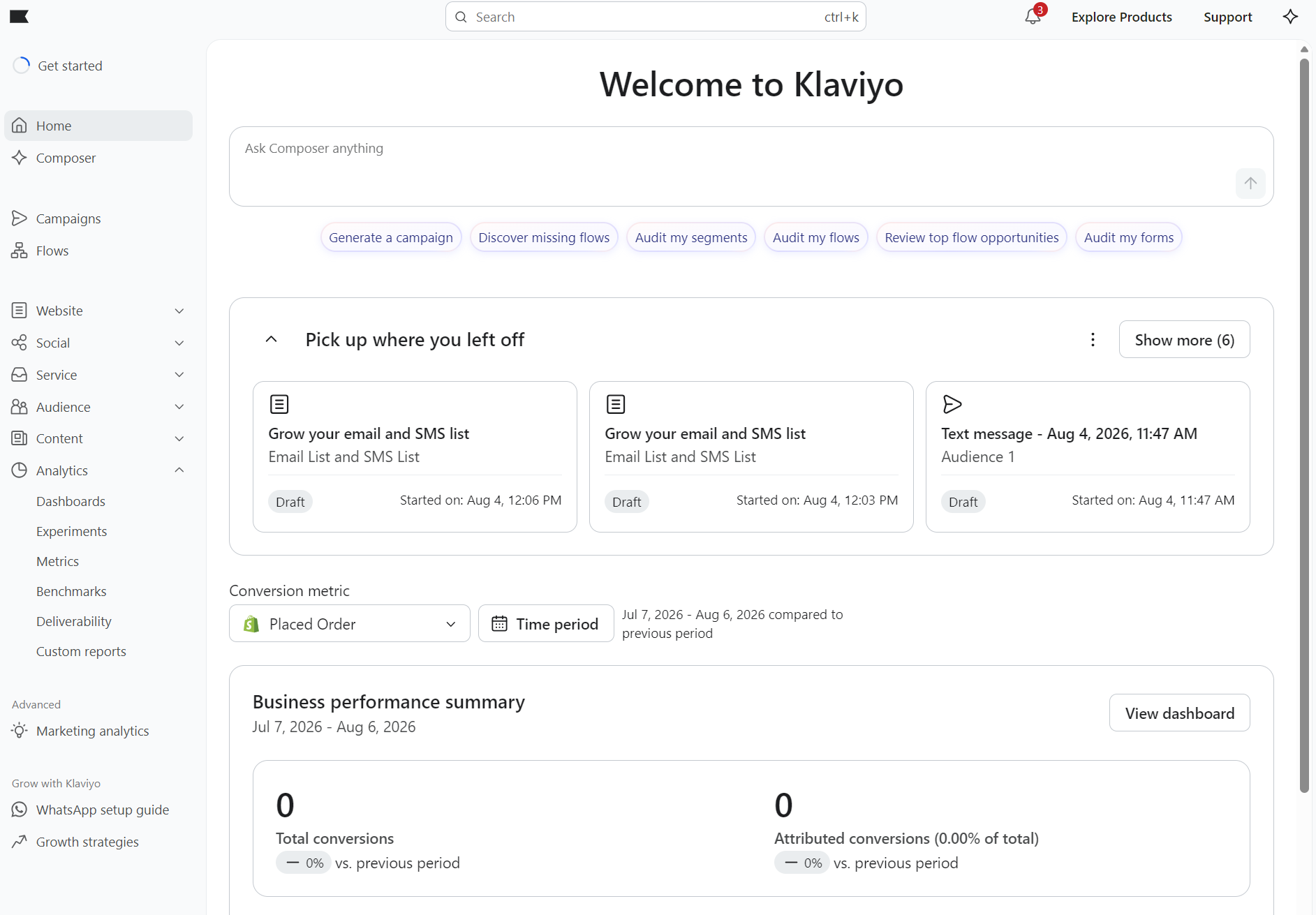Screen dimensions: 1316x915
Task: Click the Audience people icon
Action: pos(20,407)
